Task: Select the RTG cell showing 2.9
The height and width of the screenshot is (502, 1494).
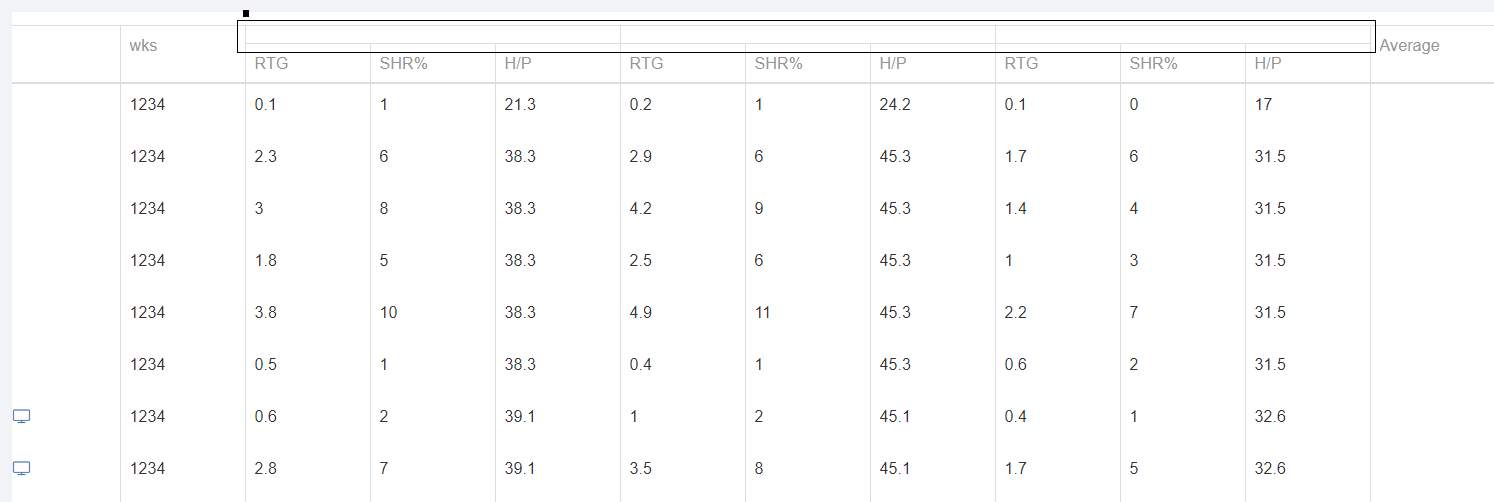Action: tap(683, 156)
